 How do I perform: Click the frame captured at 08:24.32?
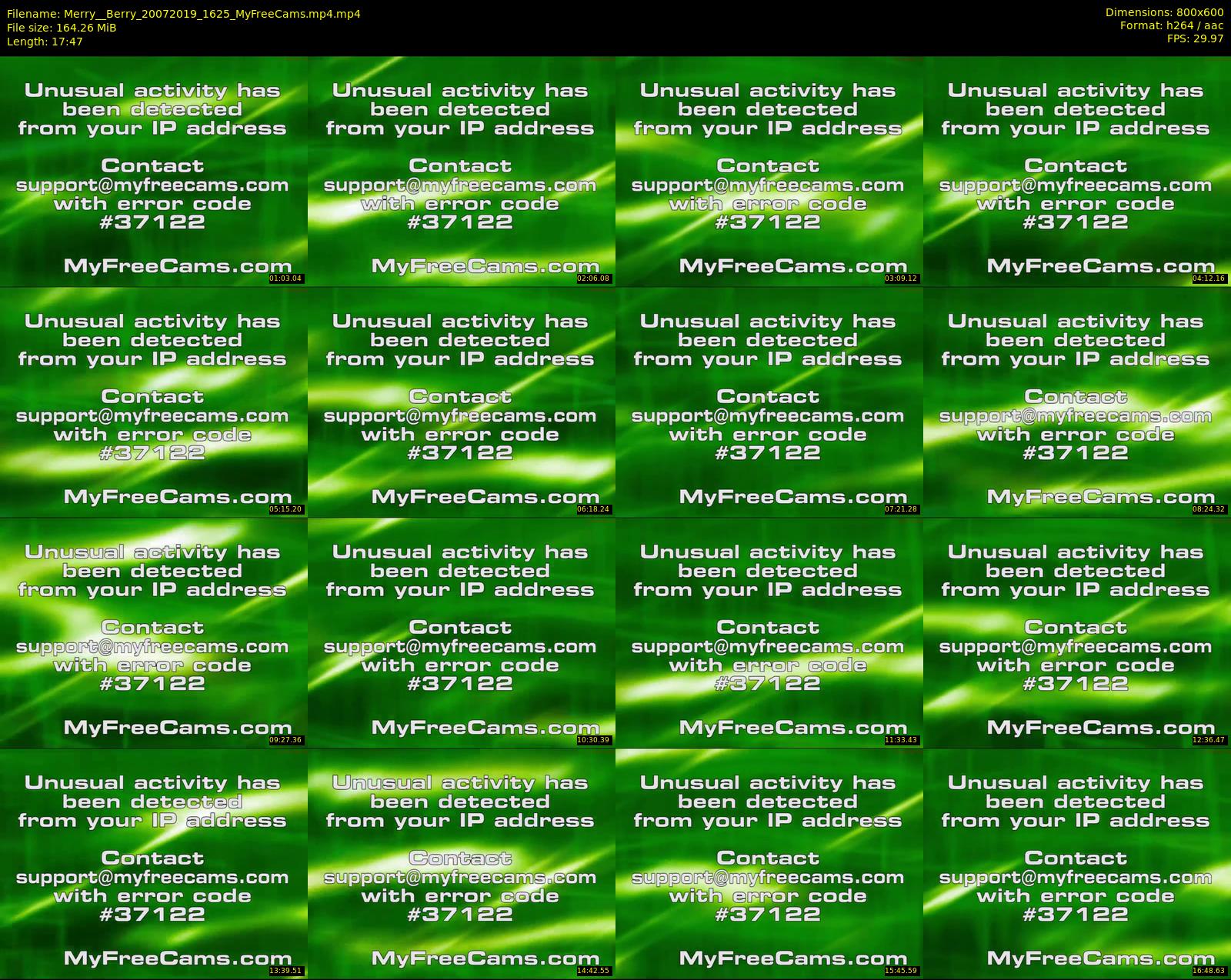coord(1077,402)
